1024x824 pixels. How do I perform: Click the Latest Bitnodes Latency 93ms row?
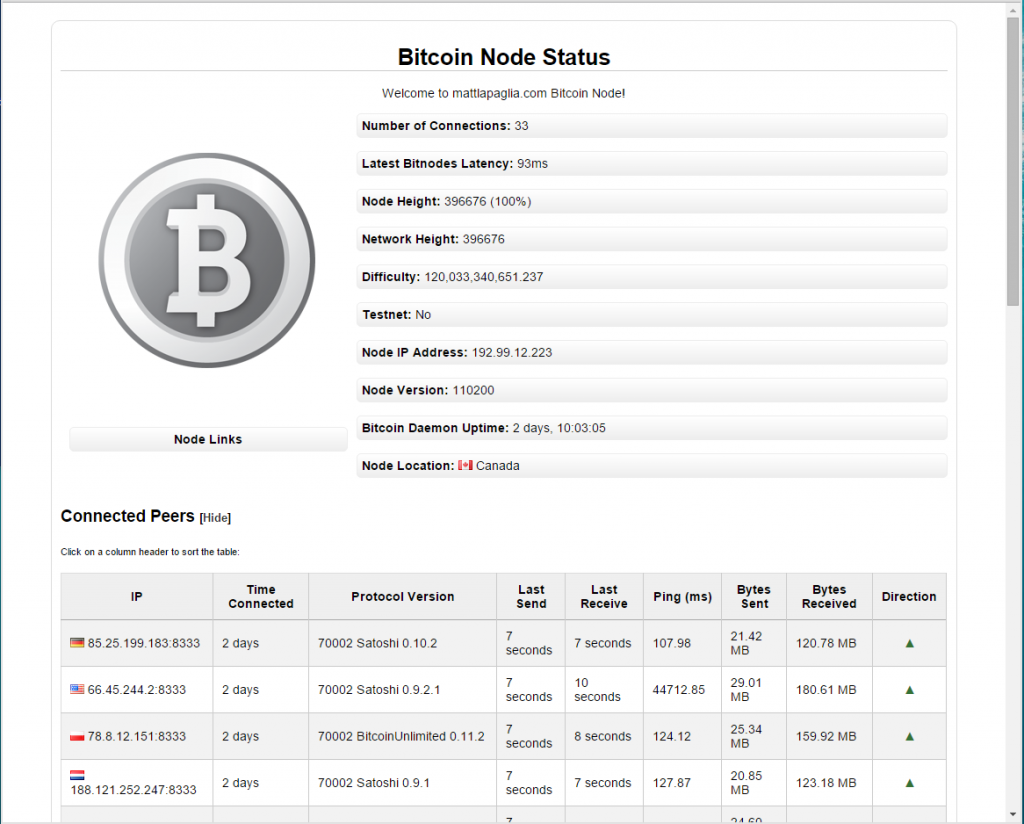point(652,163)
